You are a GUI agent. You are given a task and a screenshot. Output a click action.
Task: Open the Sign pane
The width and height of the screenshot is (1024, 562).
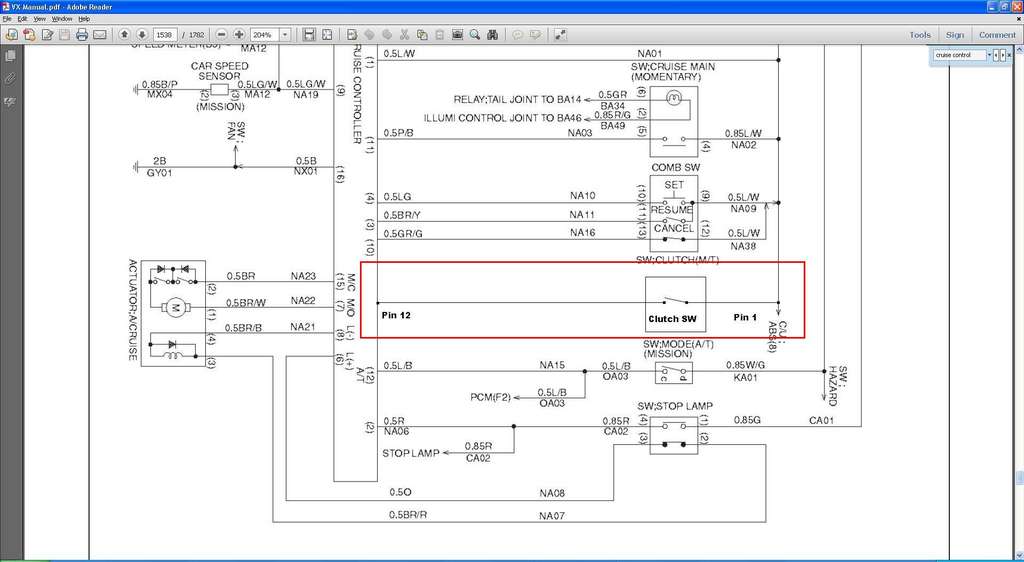954,35
